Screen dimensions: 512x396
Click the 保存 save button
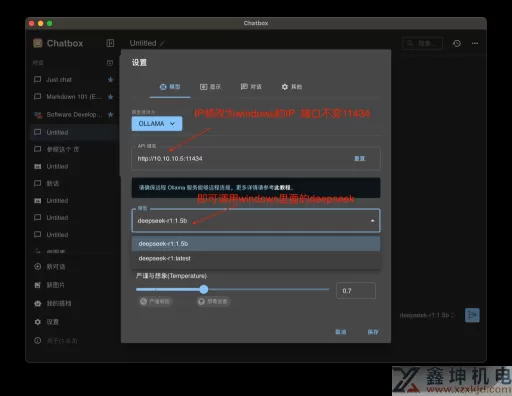pyautogui.click(x=373, y=332)
